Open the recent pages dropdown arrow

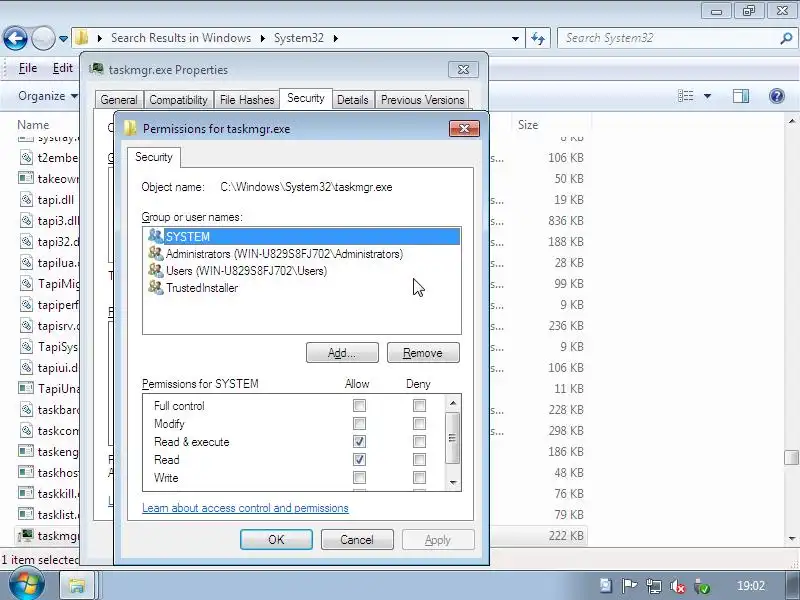[x=63, y=39]
